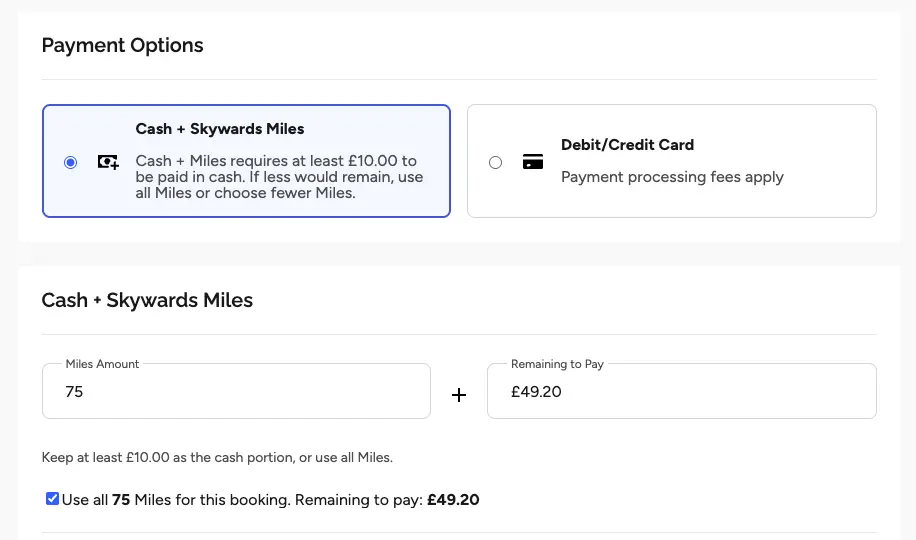Click the Cash + Skywards Miles card title
The width and height of the screenshot is (916, 540).
pyautogui.click(x=220, y=129)
